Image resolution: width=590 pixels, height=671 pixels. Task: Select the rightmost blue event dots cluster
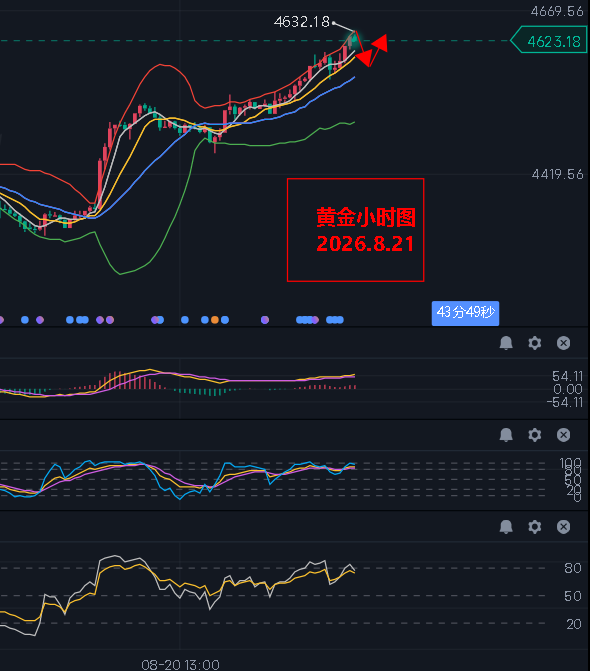[x=335, y=320]
